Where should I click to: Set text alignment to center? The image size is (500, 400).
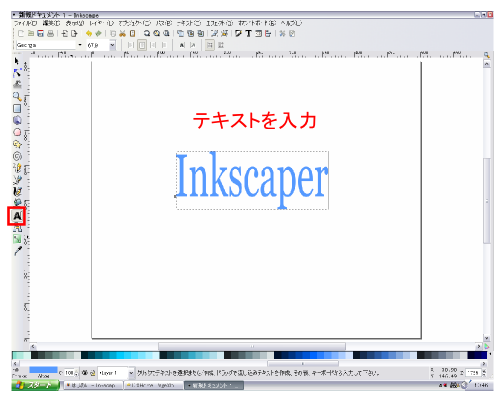tap(142, 45)
